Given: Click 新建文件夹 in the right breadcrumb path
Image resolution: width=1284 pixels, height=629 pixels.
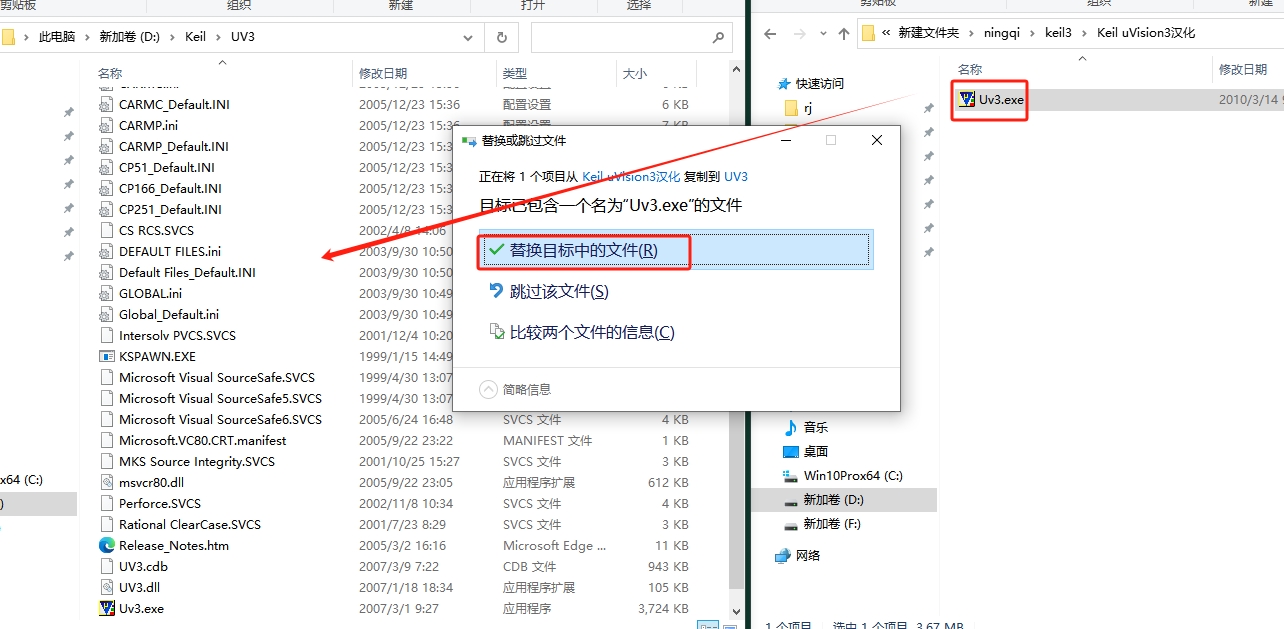Looking at the screenshot, I should (929, 33).
